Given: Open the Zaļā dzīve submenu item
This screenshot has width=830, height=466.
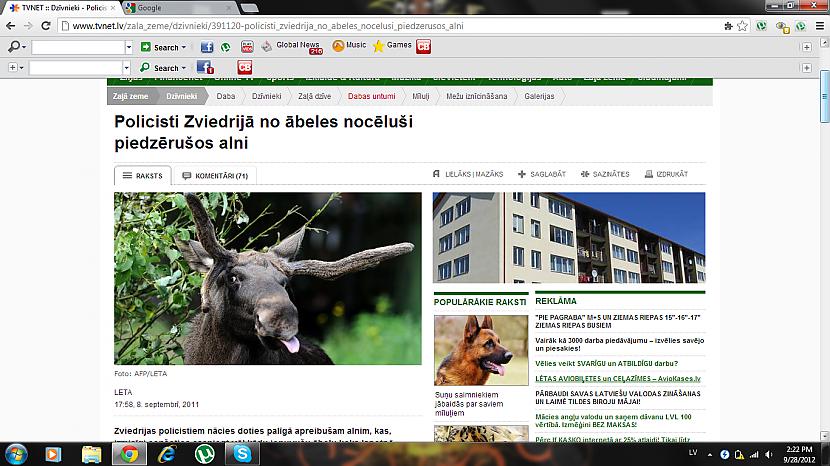Looking at the screenshot, I should (314, 96).
